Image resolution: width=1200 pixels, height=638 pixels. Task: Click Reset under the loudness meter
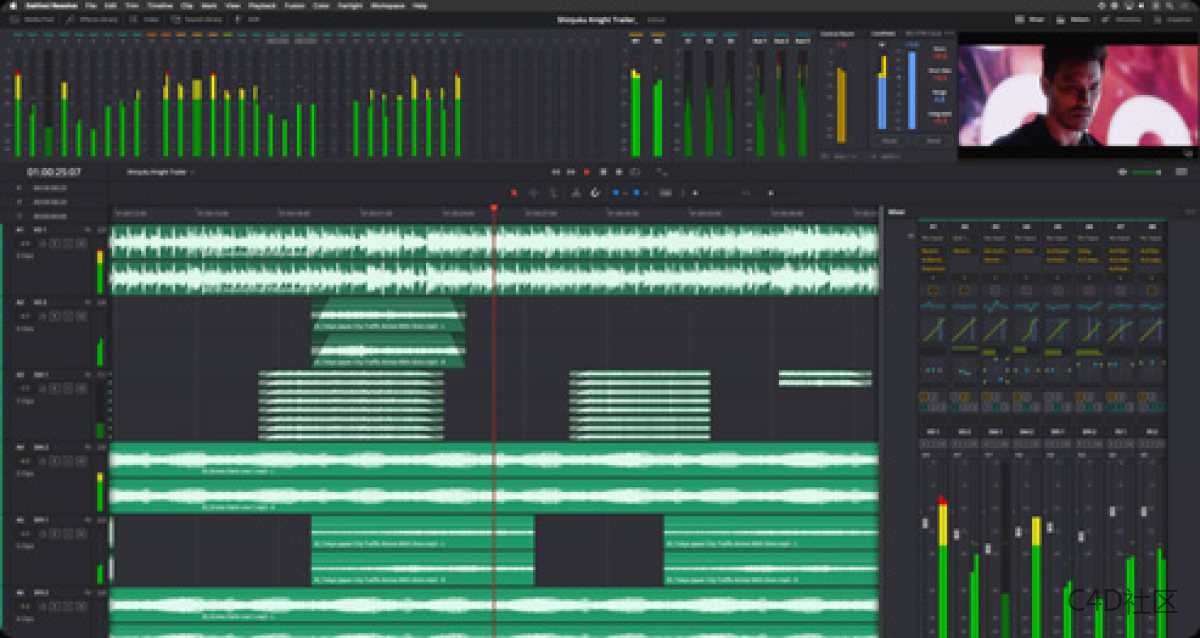point(933,142)
